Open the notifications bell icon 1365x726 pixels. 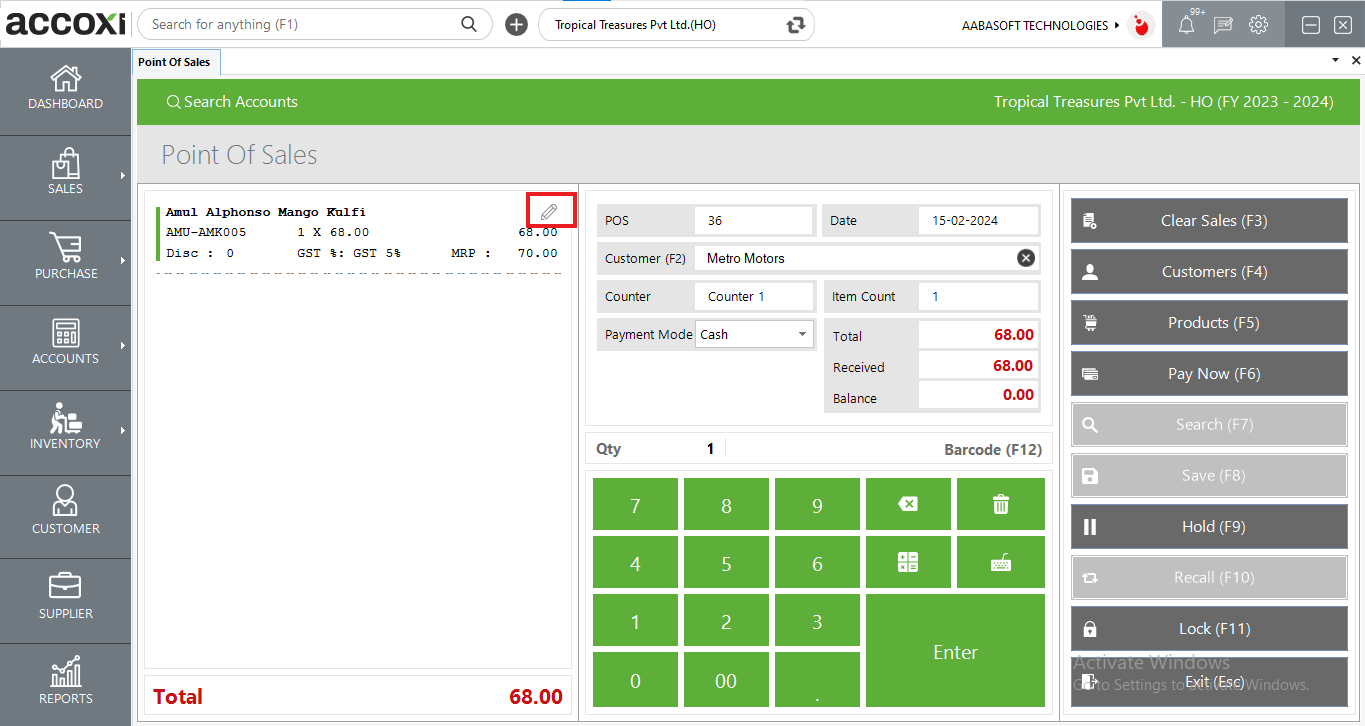(x=1186, y=25)
